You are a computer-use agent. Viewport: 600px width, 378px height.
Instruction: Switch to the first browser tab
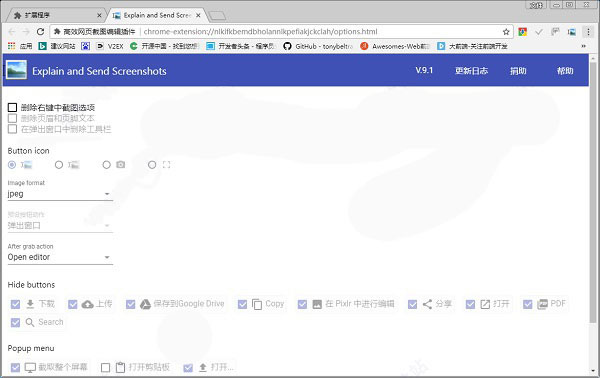57,15
